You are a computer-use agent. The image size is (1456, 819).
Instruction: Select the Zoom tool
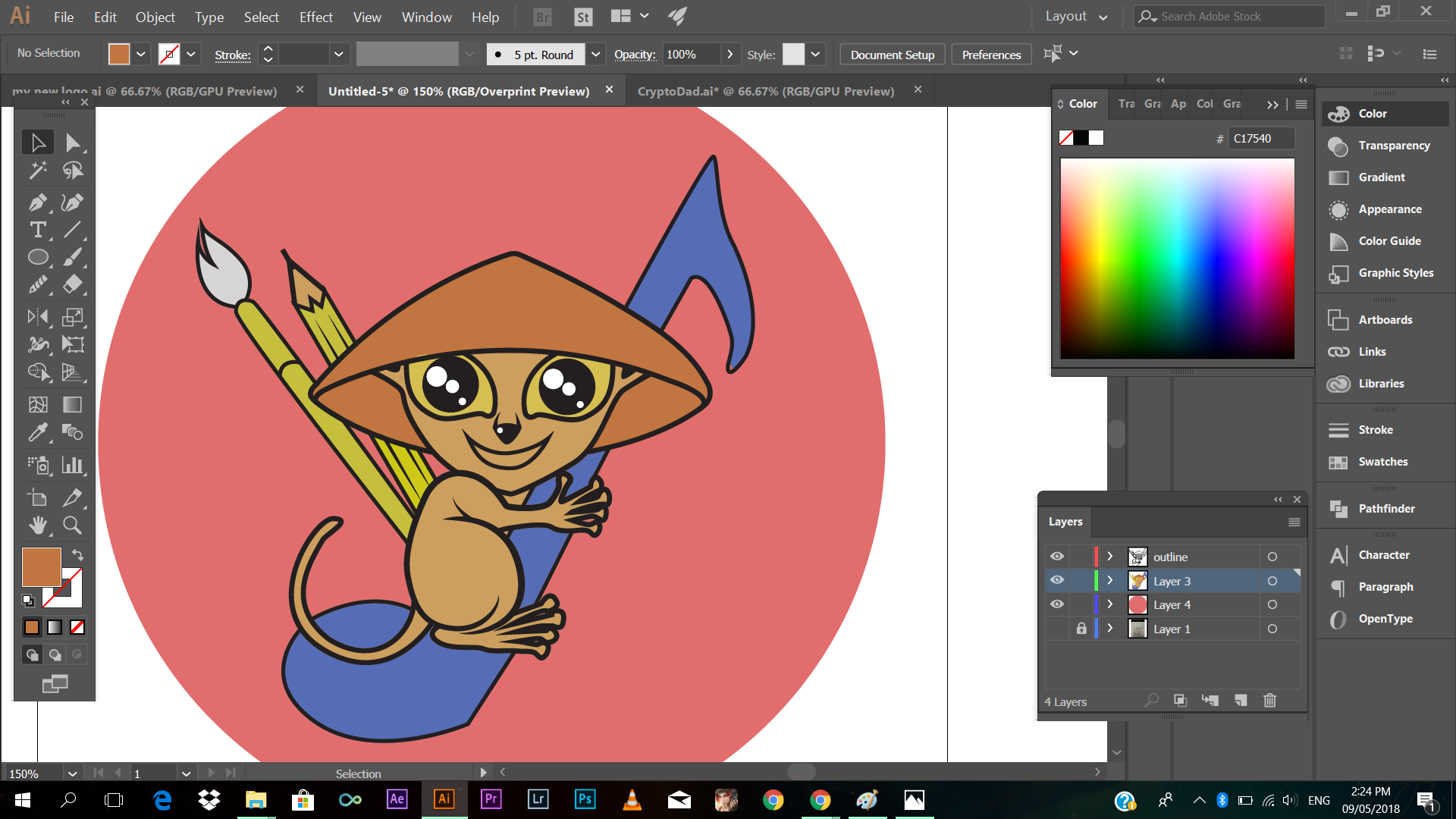click(x=72, y=525)
